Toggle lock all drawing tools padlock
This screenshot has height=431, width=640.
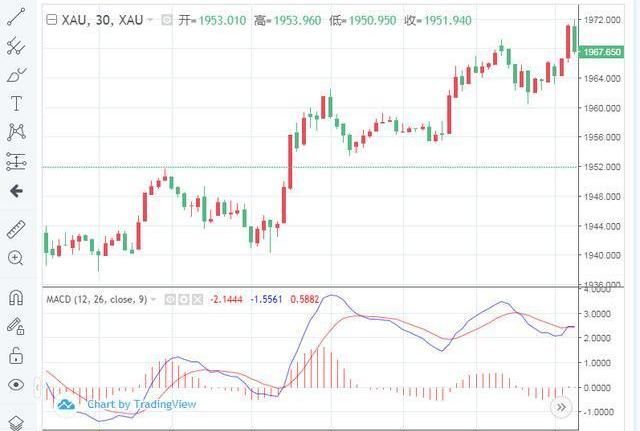click(16, 355)
